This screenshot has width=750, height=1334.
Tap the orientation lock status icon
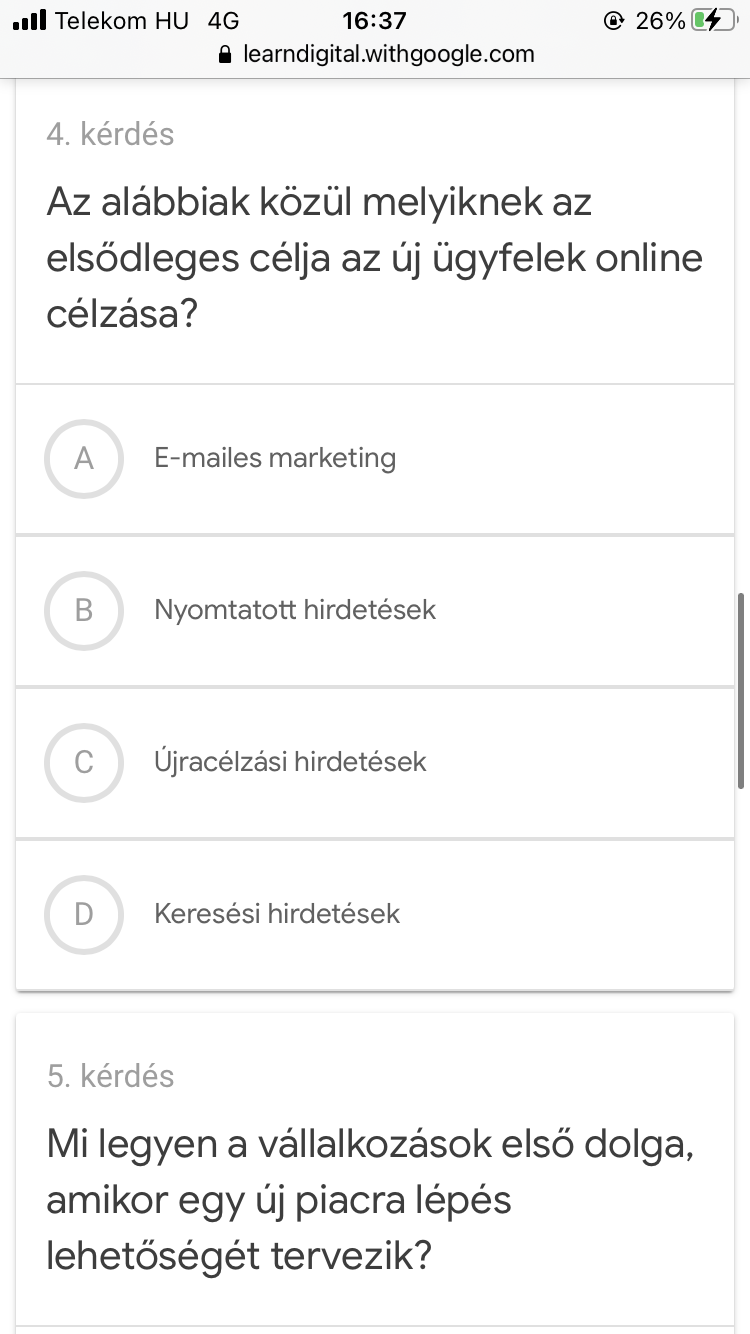(x=614, y=20)
